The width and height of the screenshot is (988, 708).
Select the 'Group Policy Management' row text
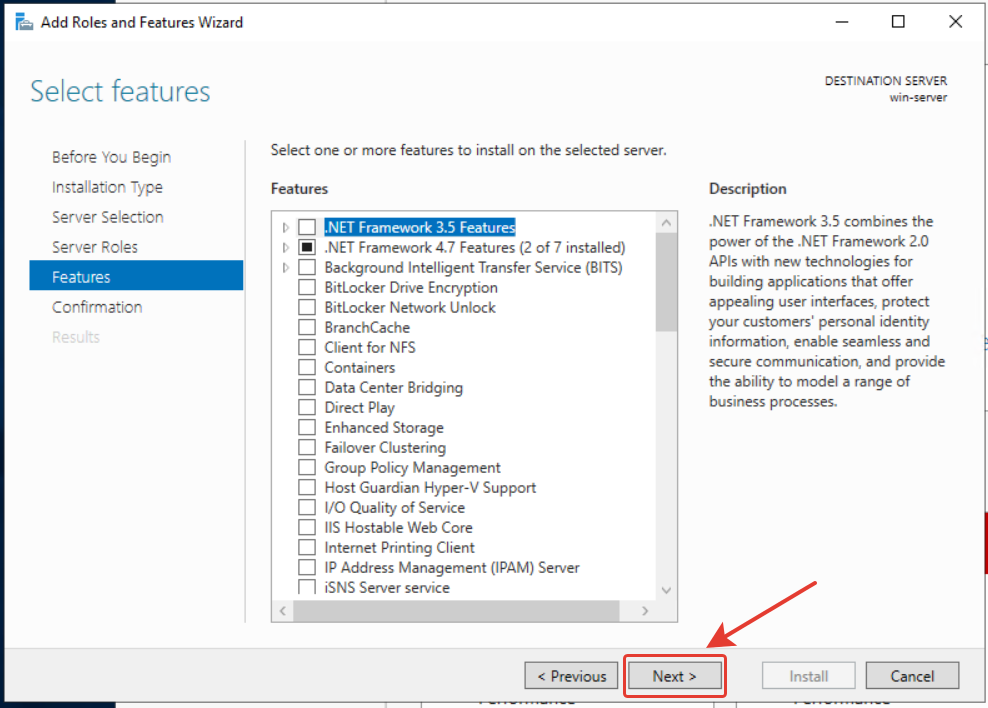coord(412,468)
